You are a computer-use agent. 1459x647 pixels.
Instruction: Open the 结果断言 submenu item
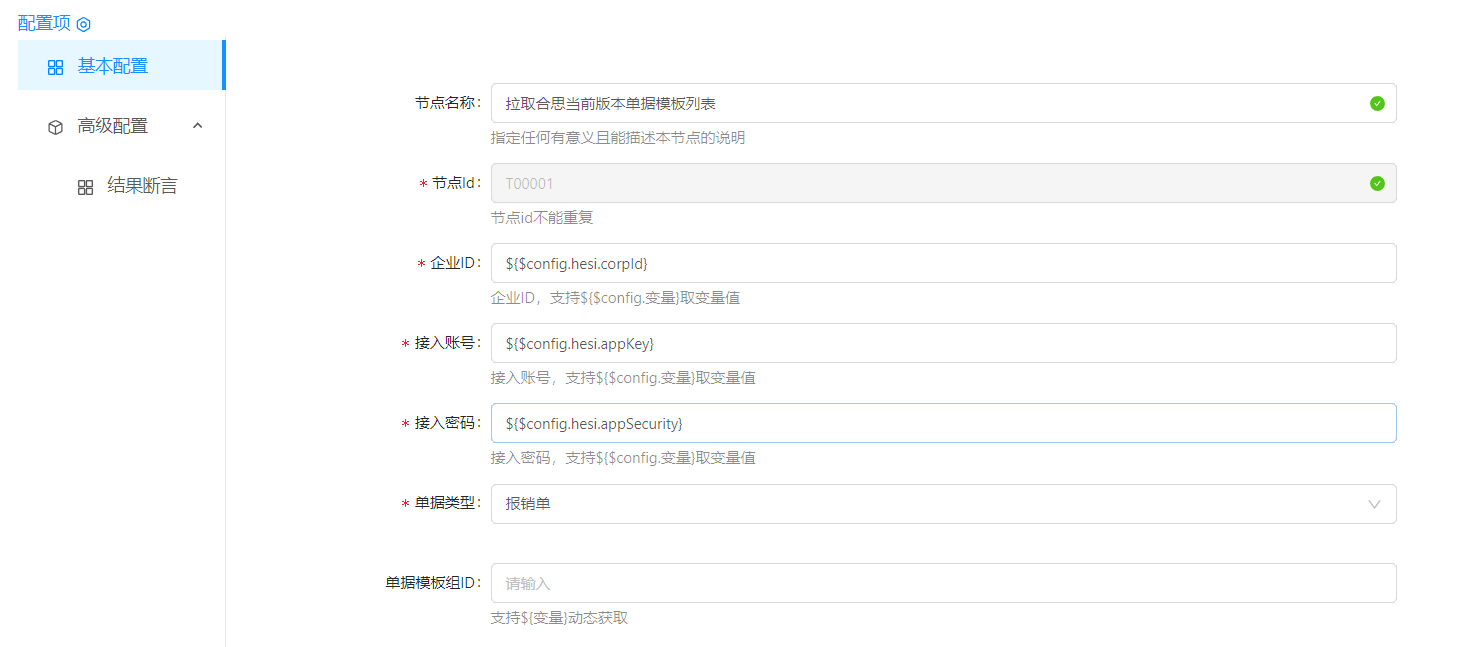pos(142,186)
